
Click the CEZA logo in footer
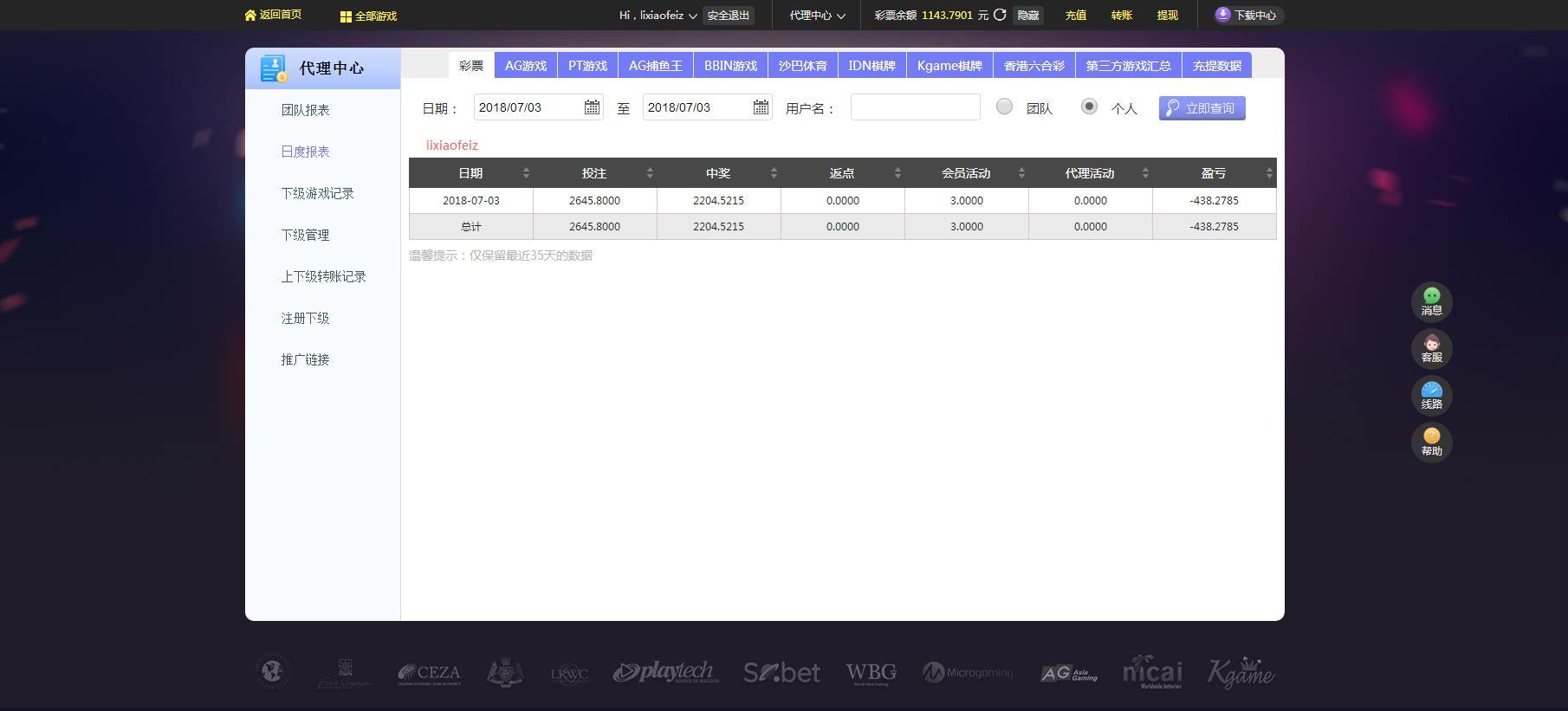point(429,673)
